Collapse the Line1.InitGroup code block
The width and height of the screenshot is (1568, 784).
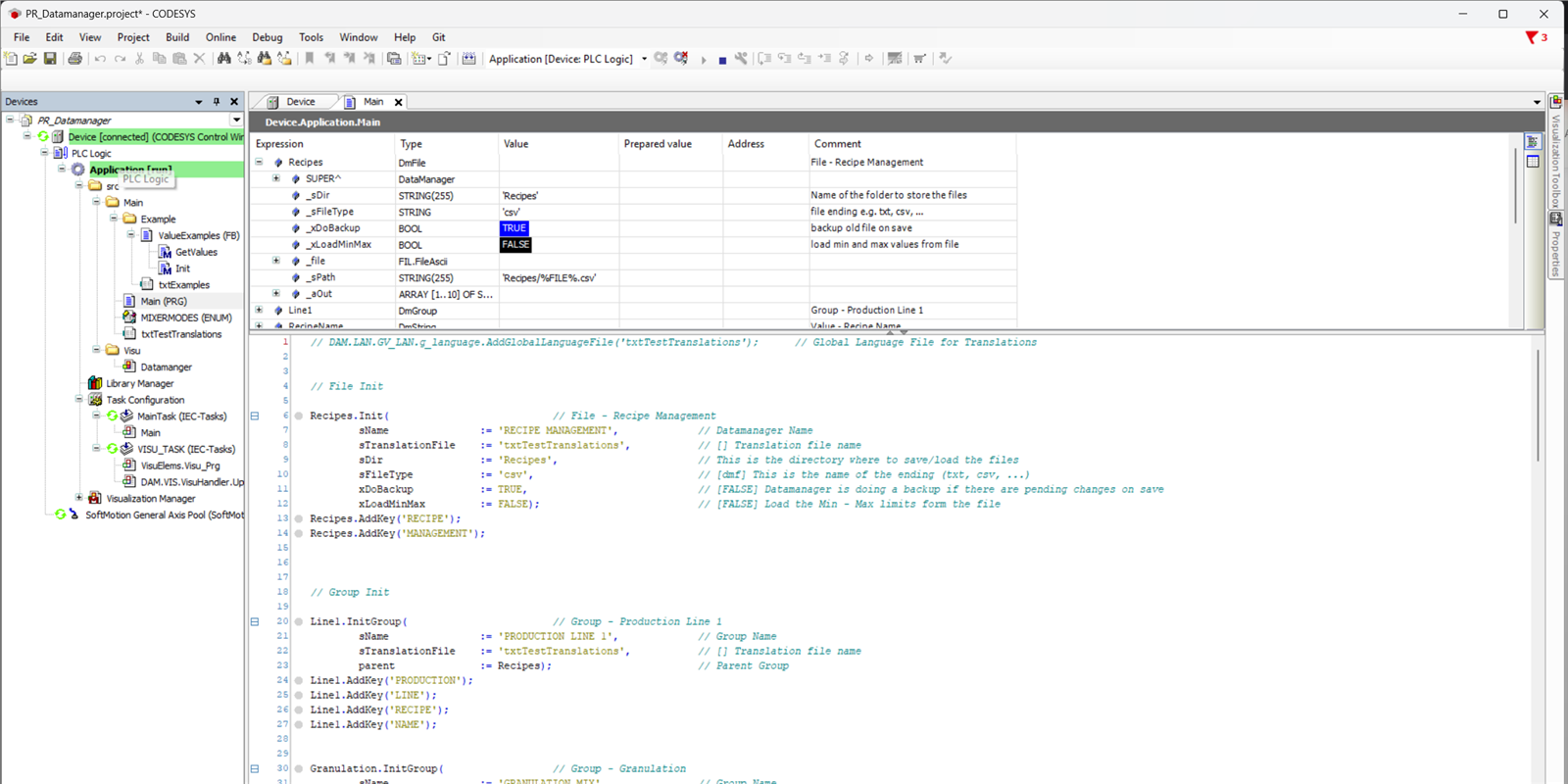tap(255, 621)
